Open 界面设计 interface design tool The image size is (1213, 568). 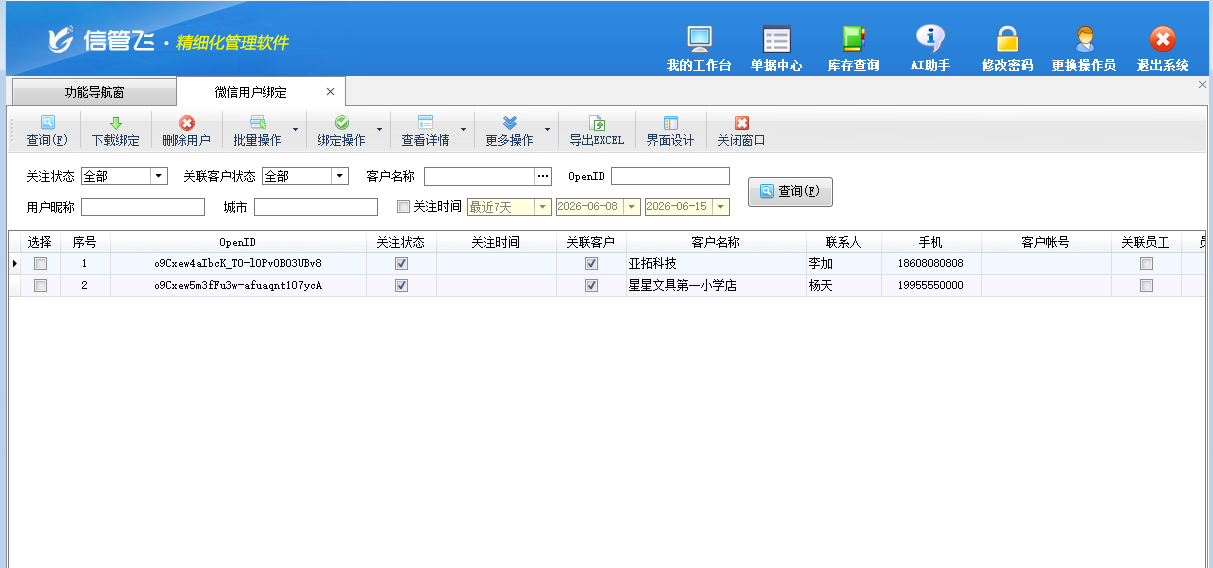coord(670,131)
